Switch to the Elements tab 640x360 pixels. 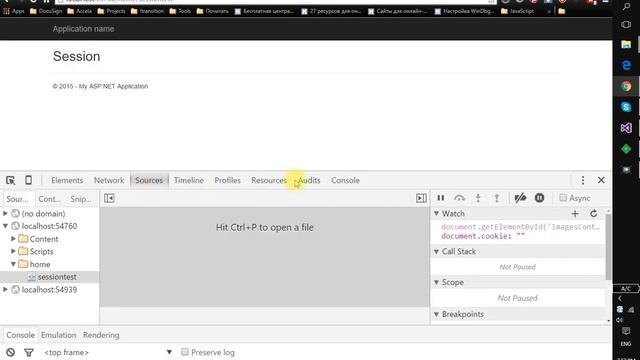67,180
